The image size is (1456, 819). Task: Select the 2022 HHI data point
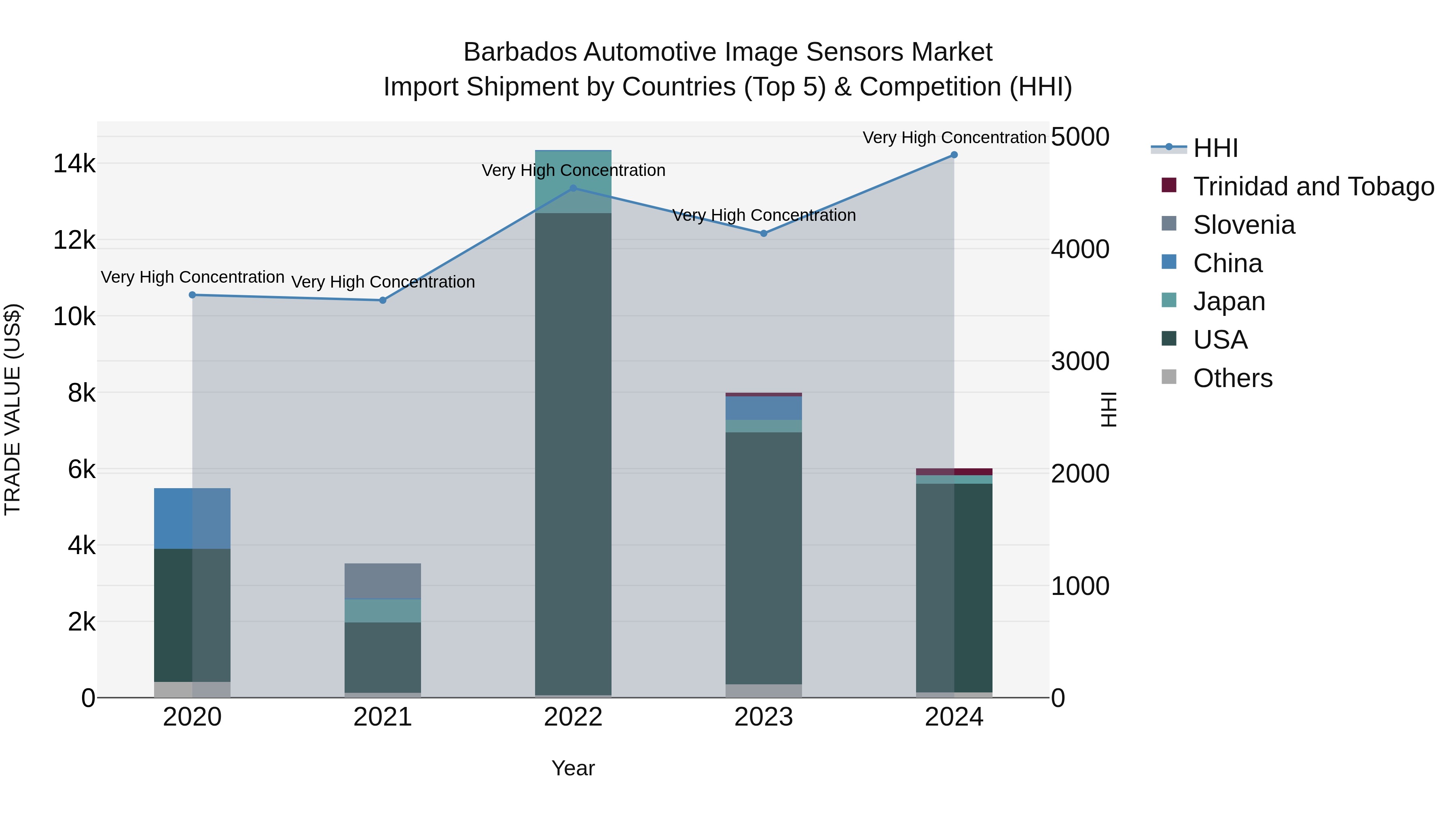coord(573,188)
